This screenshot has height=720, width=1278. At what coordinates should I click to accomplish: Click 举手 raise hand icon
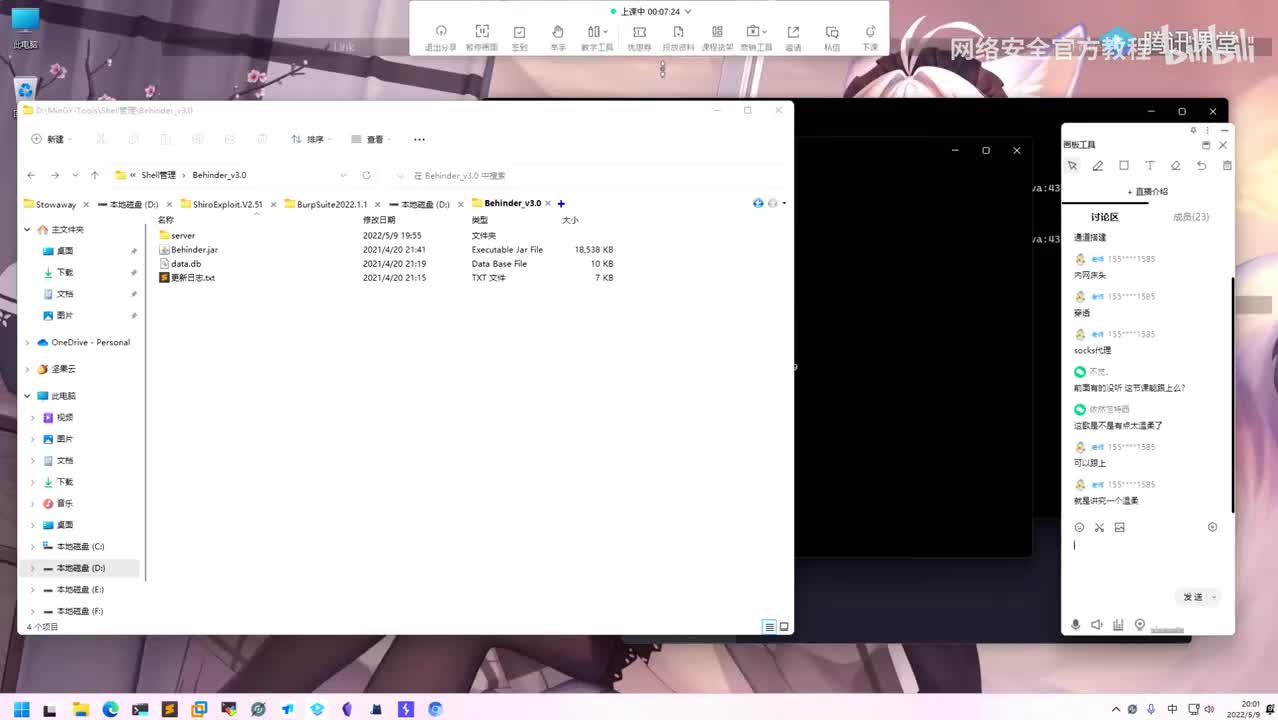click(x=558, y=38)
